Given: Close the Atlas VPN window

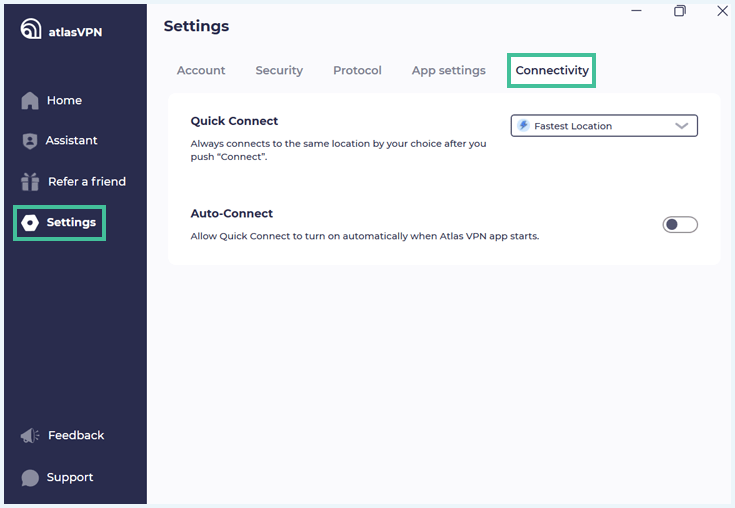Looking at the screenshot, I should click(722, 10).
